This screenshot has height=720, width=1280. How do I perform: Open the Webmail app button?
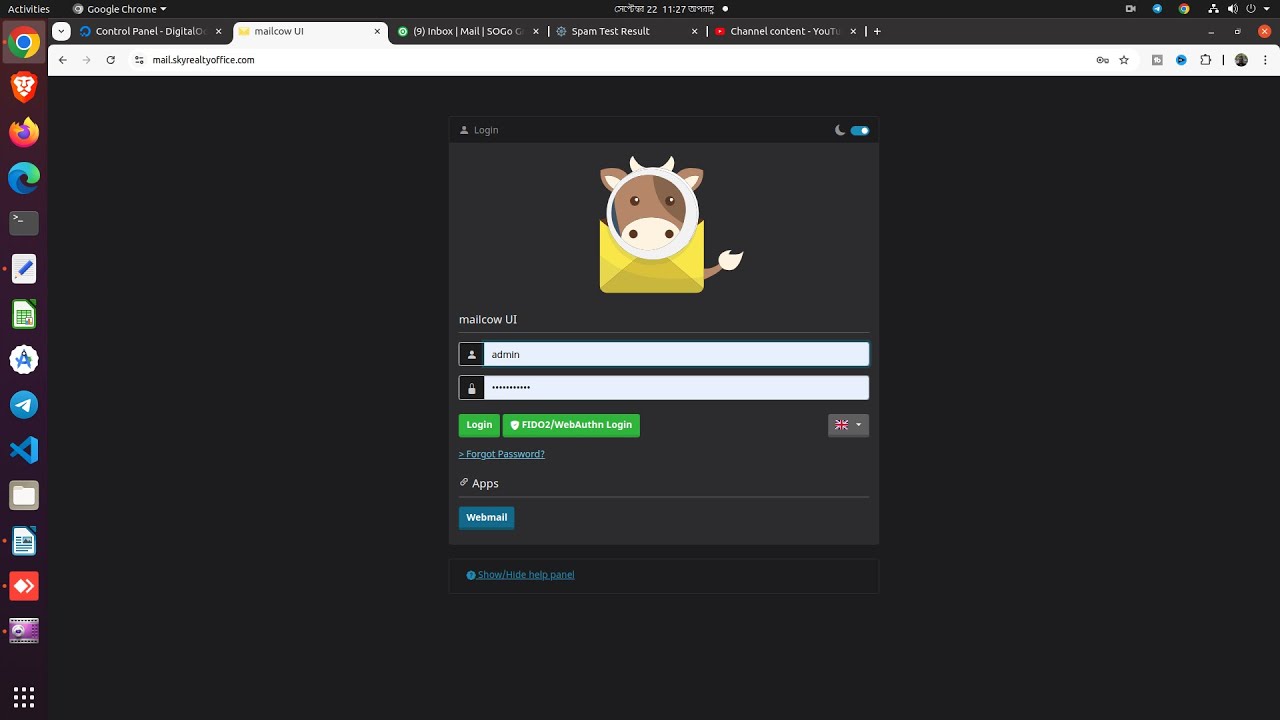(487, 517)
